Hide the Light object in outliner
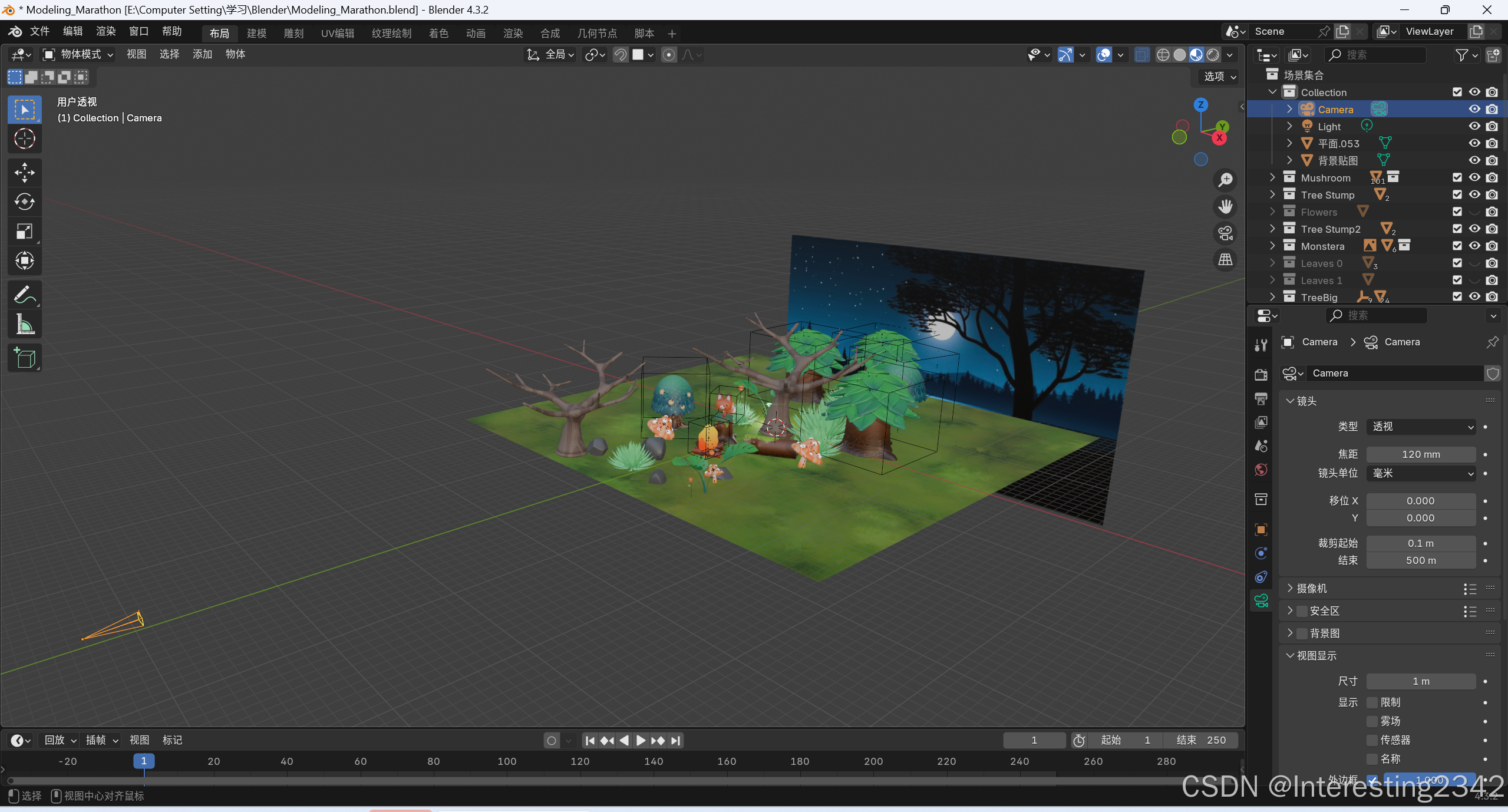The image size is (1508, 812). pos(1474,126)
